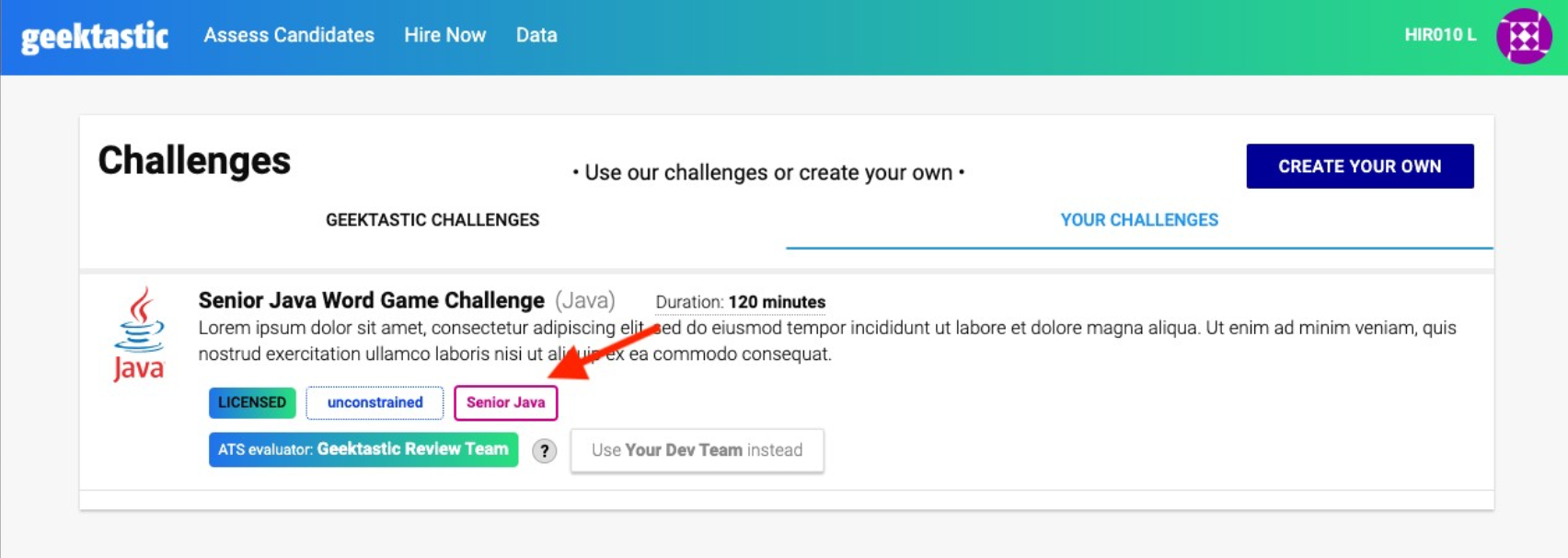Screen dimensions: 1568x558
Task: Toggle the unconstrained challenge tag
Action: [x=375, y=402]
